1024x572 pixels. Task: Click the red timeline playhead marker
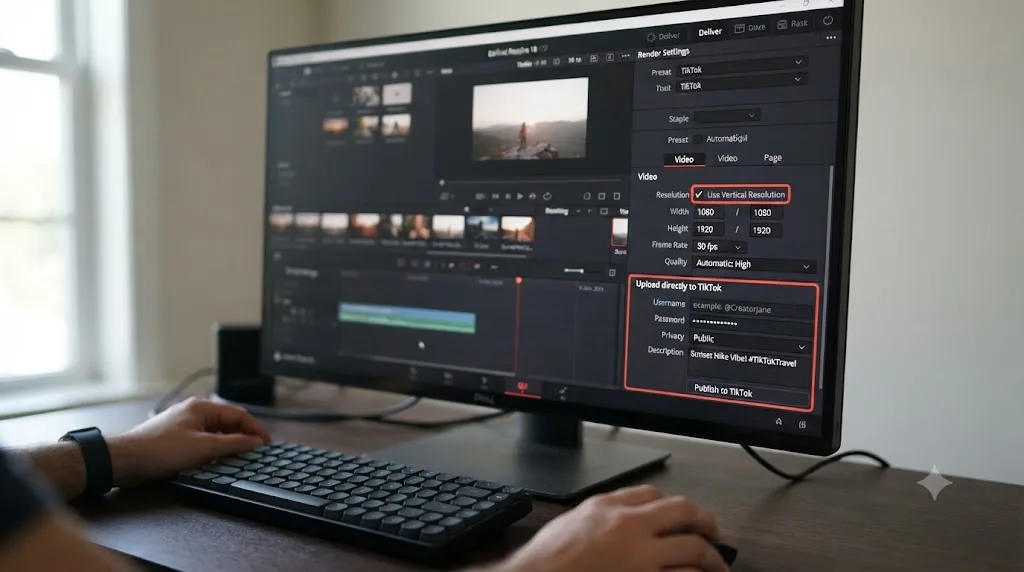(519, 280)
